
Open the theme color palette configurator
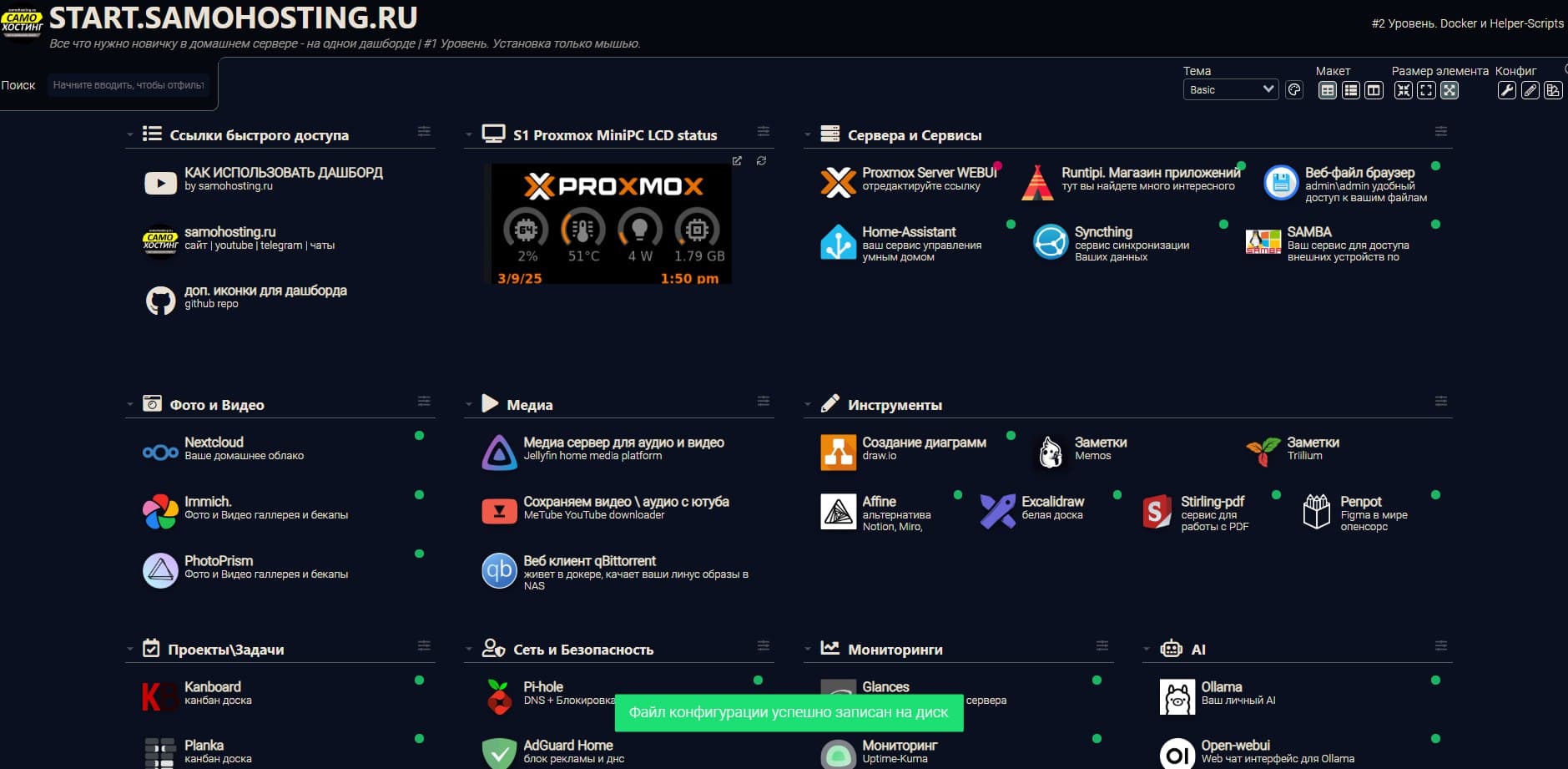tap(1294, 90)
